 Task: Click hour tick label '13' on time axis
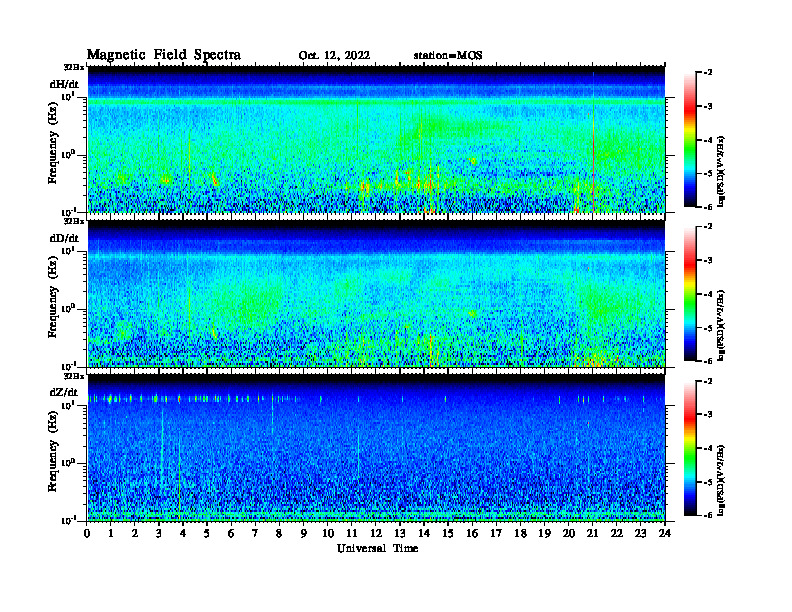pos(400,533)
